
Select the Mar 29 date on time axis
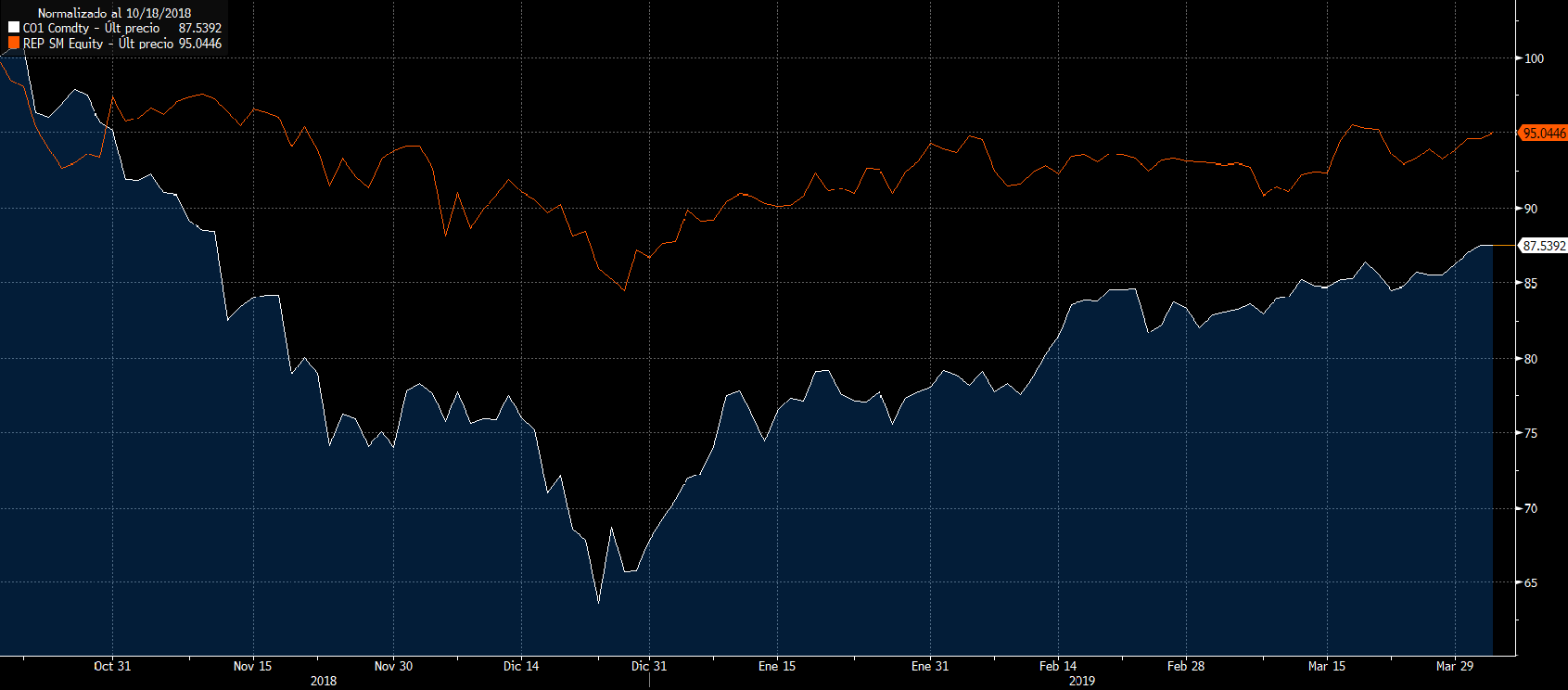1454,666
